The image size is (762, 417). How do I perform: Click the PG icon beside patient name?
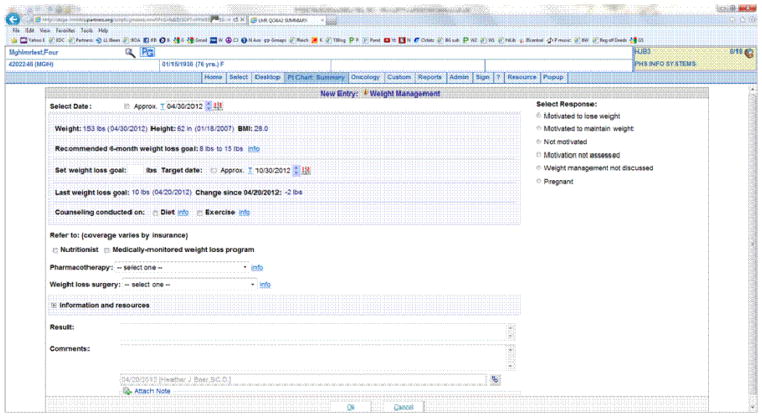147,52
